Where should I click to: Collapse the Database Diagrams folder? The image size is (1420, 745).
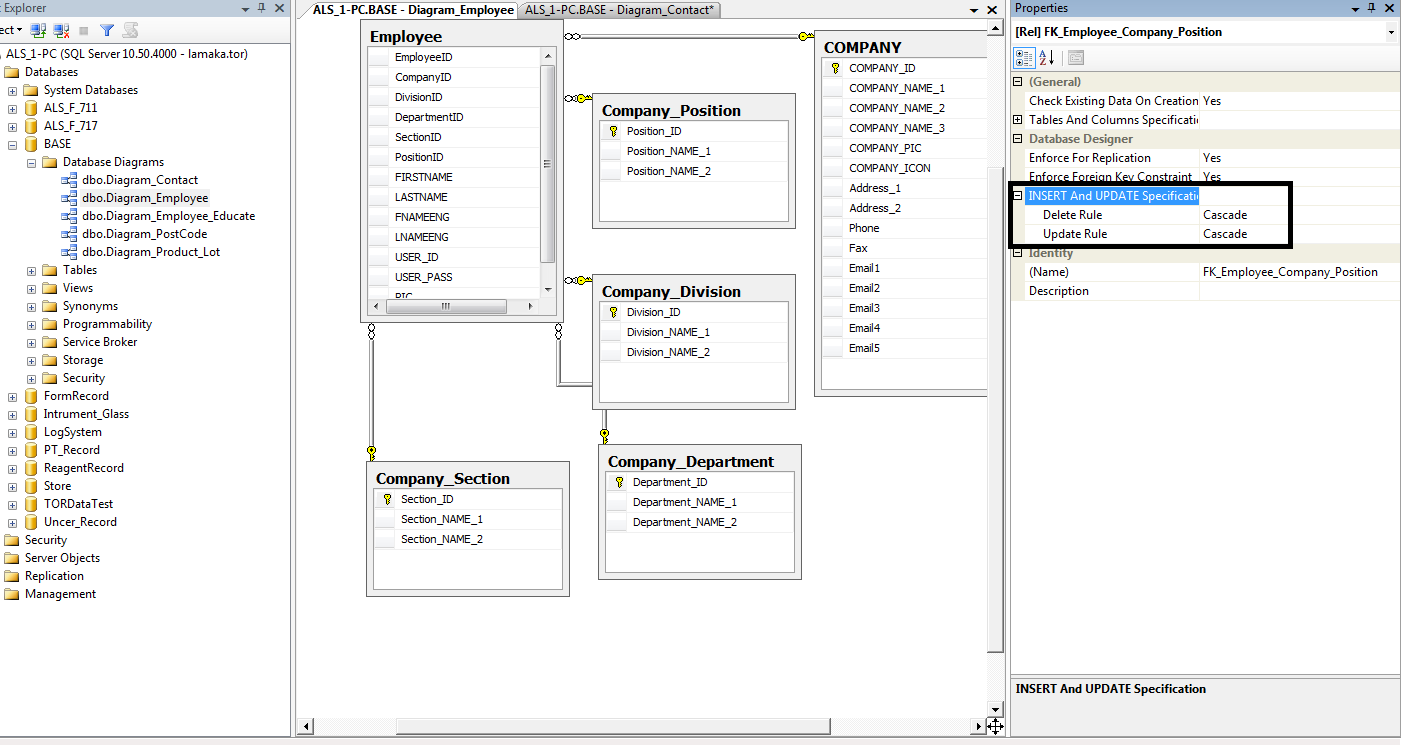pos(31,162)
